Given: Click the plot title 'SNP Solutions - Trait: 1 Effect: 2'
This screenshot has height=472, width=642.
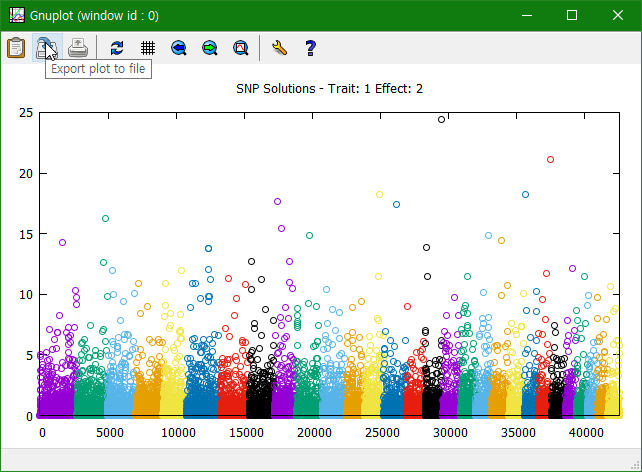Looking at the screenshot, I should [x=329, y=89].
